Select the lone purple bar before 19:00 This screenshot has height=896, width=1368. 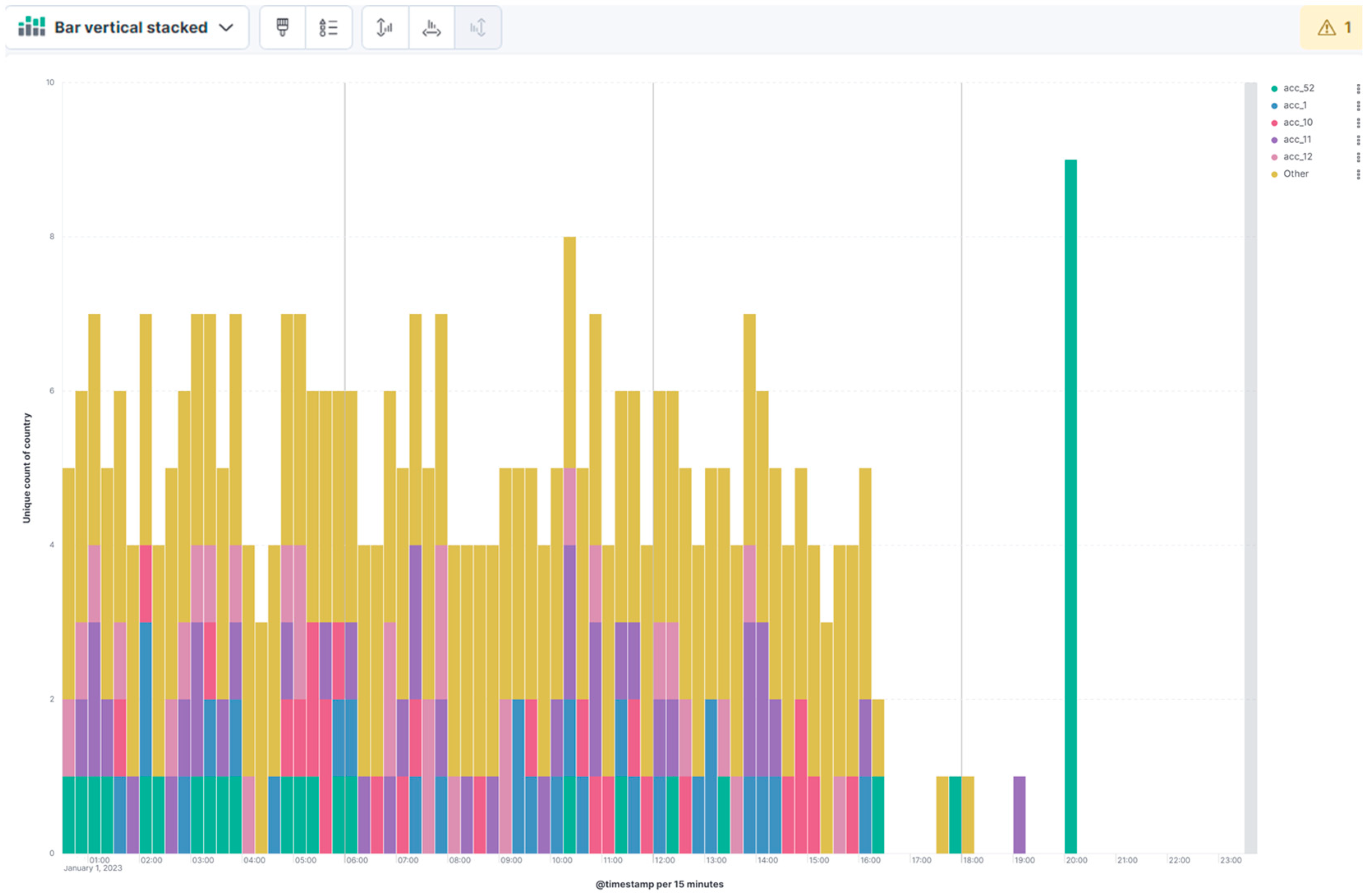pos(1019,814)
